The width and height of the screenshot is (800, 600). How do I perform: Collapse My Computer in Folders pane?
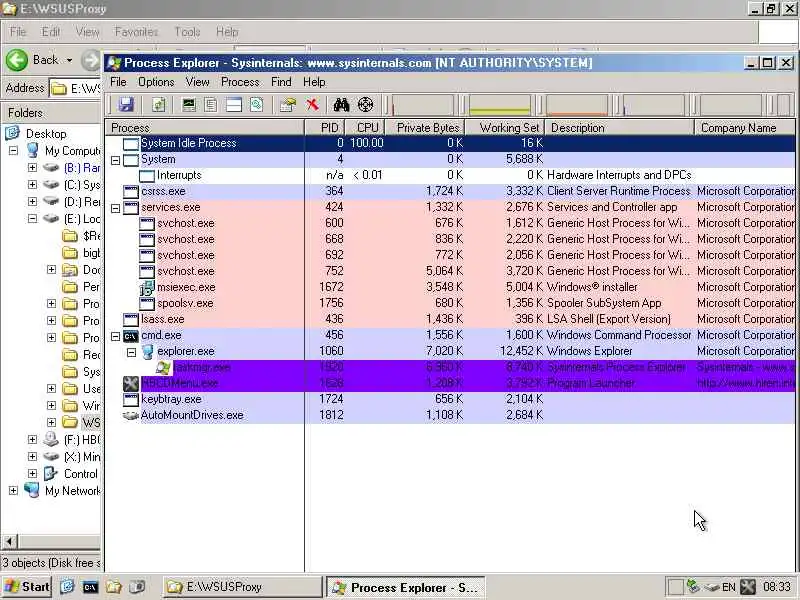(14, 151)
